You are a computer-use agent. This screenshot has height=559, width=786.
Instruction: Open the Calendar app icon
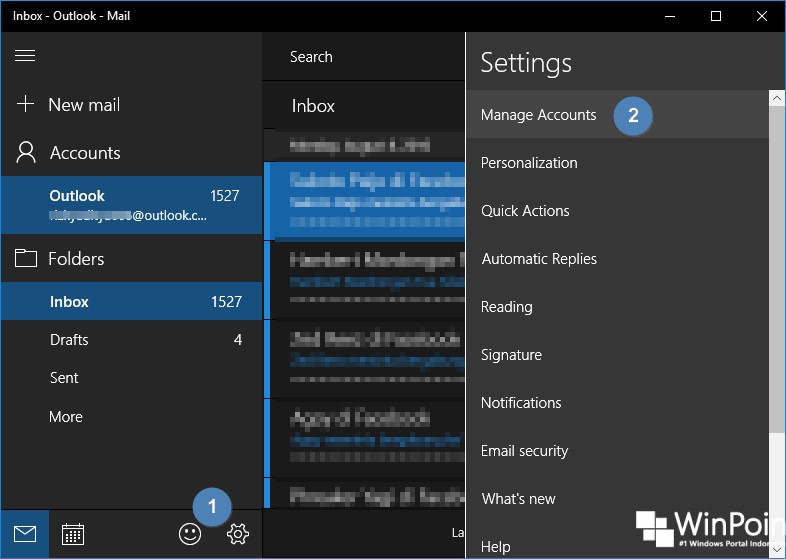pyautogui.click(x=73, y=534)
